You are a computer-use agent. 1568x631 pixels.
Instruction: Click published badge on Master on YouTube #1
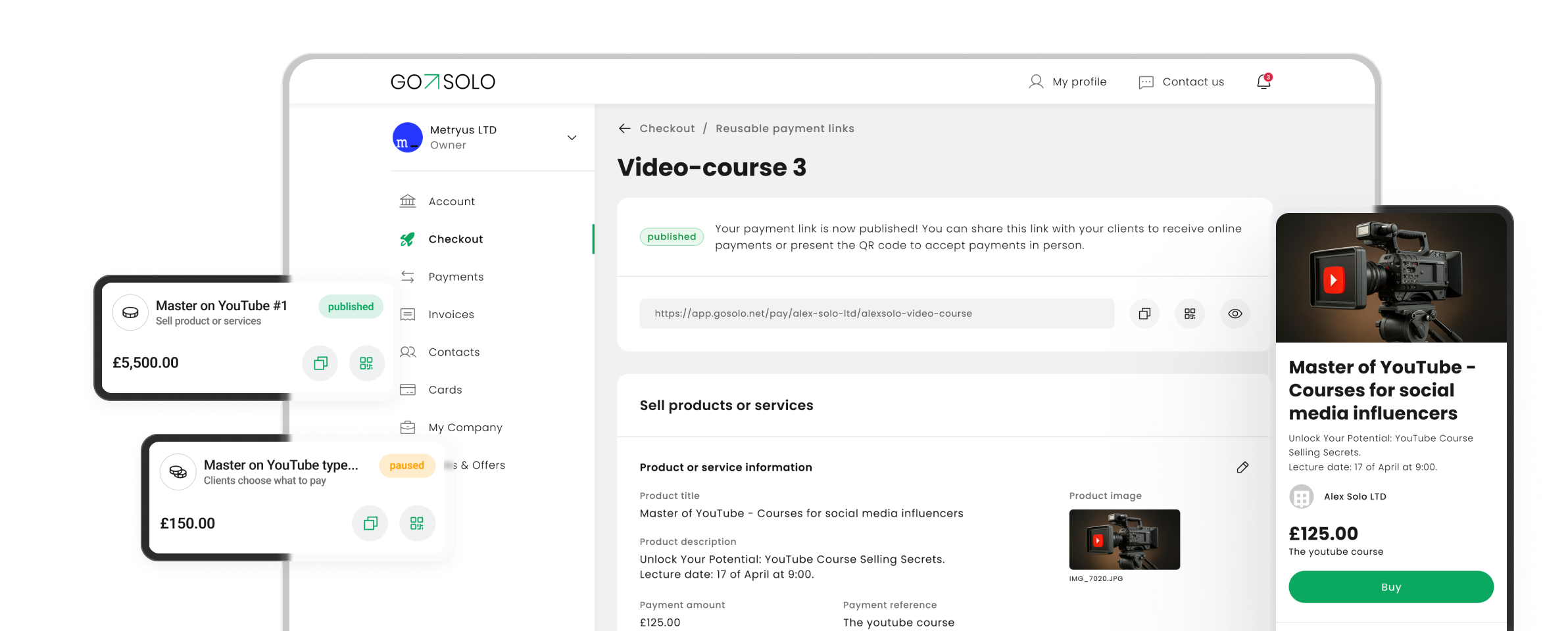pos(351,307)
